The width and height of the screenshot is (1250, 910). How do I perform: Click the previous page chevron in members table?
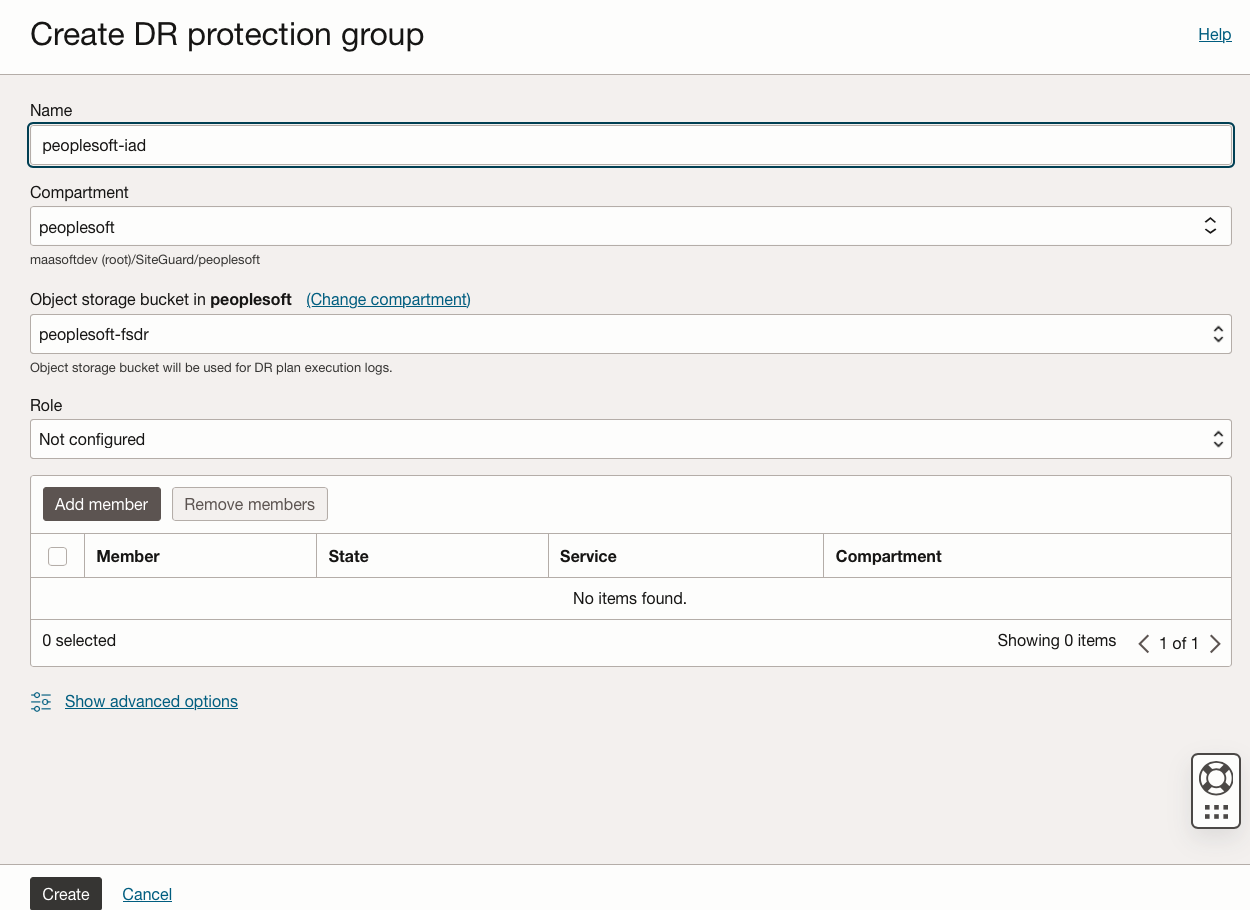click(x=1143, y=643)
